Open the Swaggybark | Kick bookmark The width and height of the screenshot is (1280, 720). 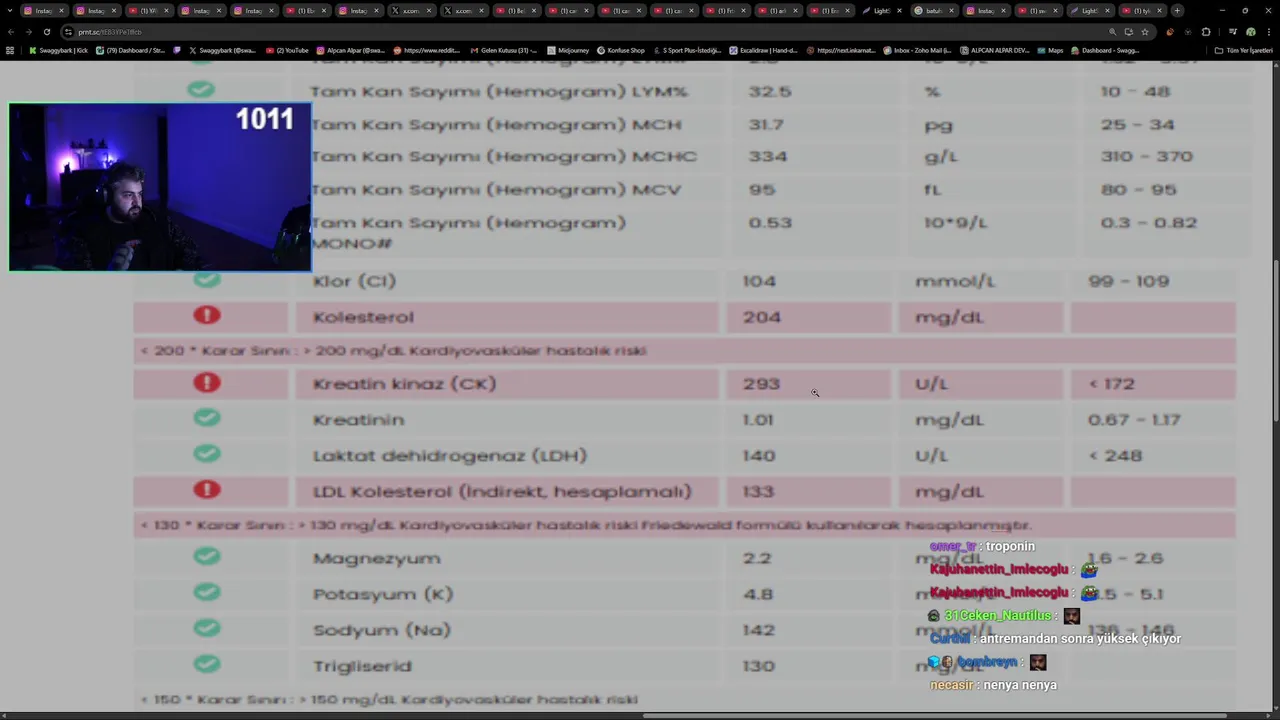58,50
